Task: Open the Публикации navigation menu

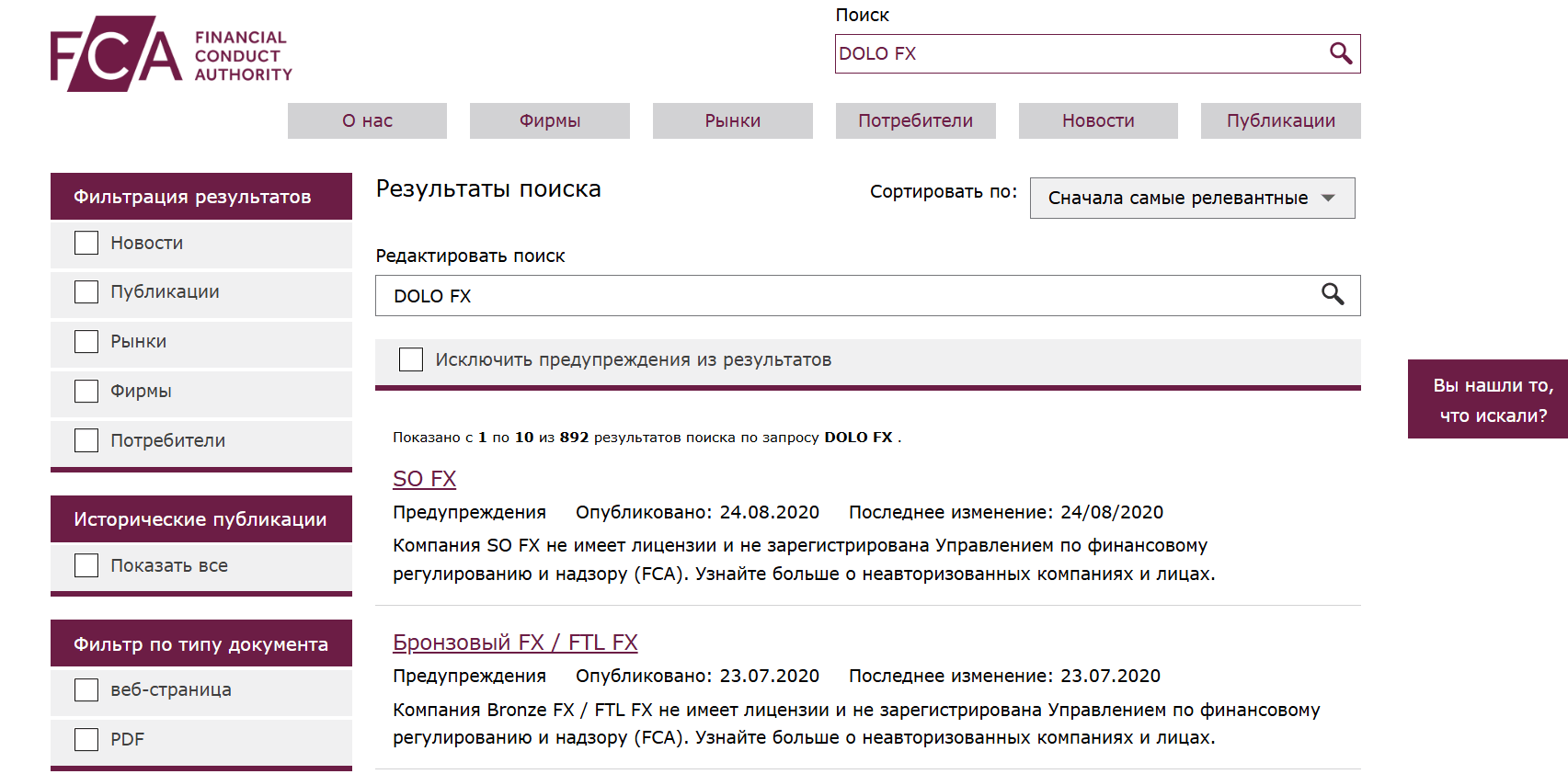Action: [x=1281, y=120]
